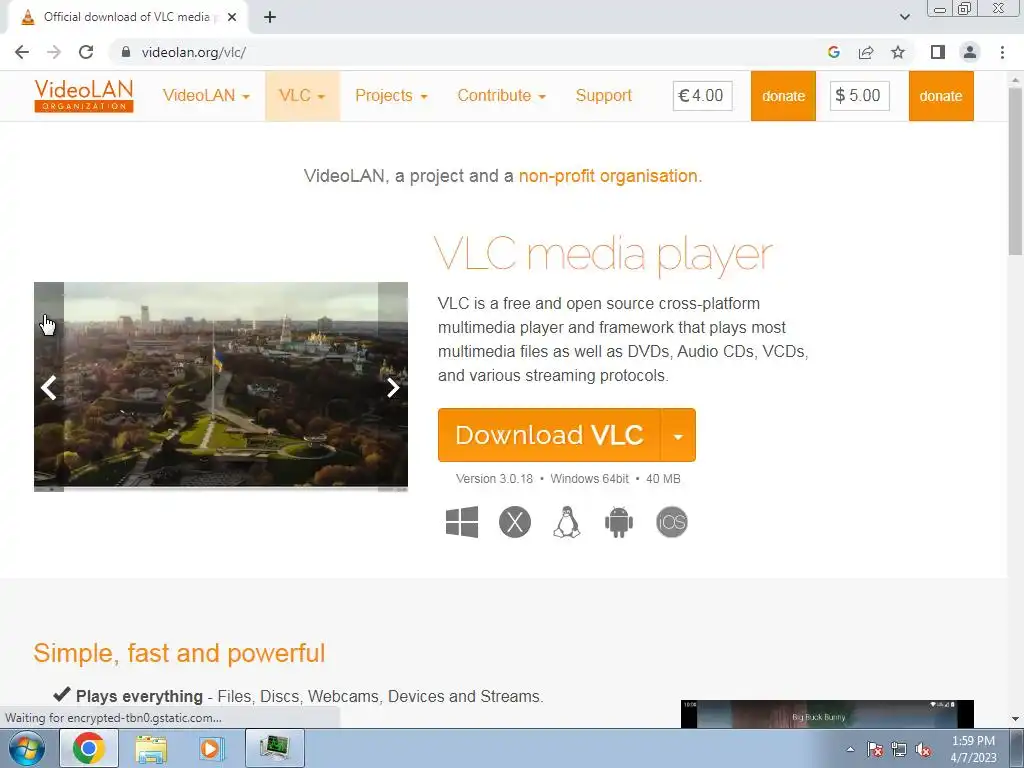Share this page via share icon
The width and height of the screenshot is (1024, 768).
(x=866, y=52)
